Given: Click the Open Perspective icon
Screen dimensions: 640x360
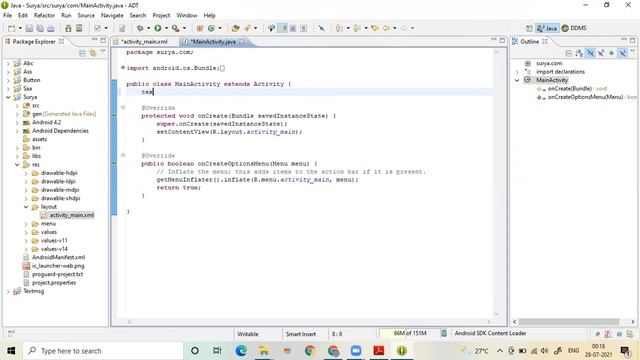Looking at the screenshot, I should point(529,28).
